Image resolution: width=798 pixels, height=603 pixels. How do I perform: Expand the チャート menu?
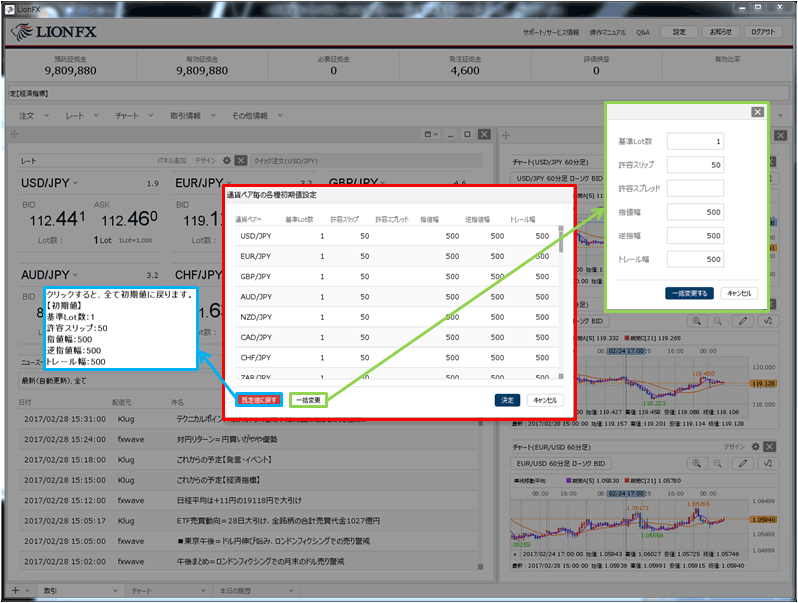click(x=134, y=116)
